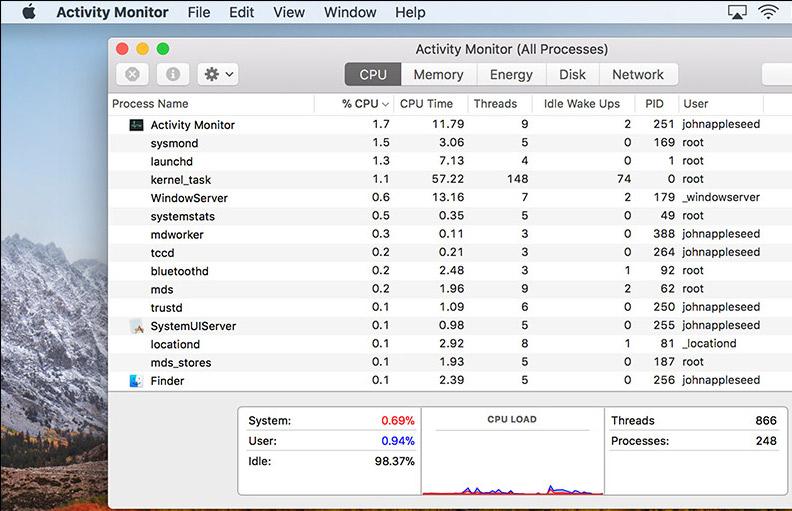Viewport: 792px width, 511px height.
Task: Select the sysmond process row
Action: click(x=450, y=143)
